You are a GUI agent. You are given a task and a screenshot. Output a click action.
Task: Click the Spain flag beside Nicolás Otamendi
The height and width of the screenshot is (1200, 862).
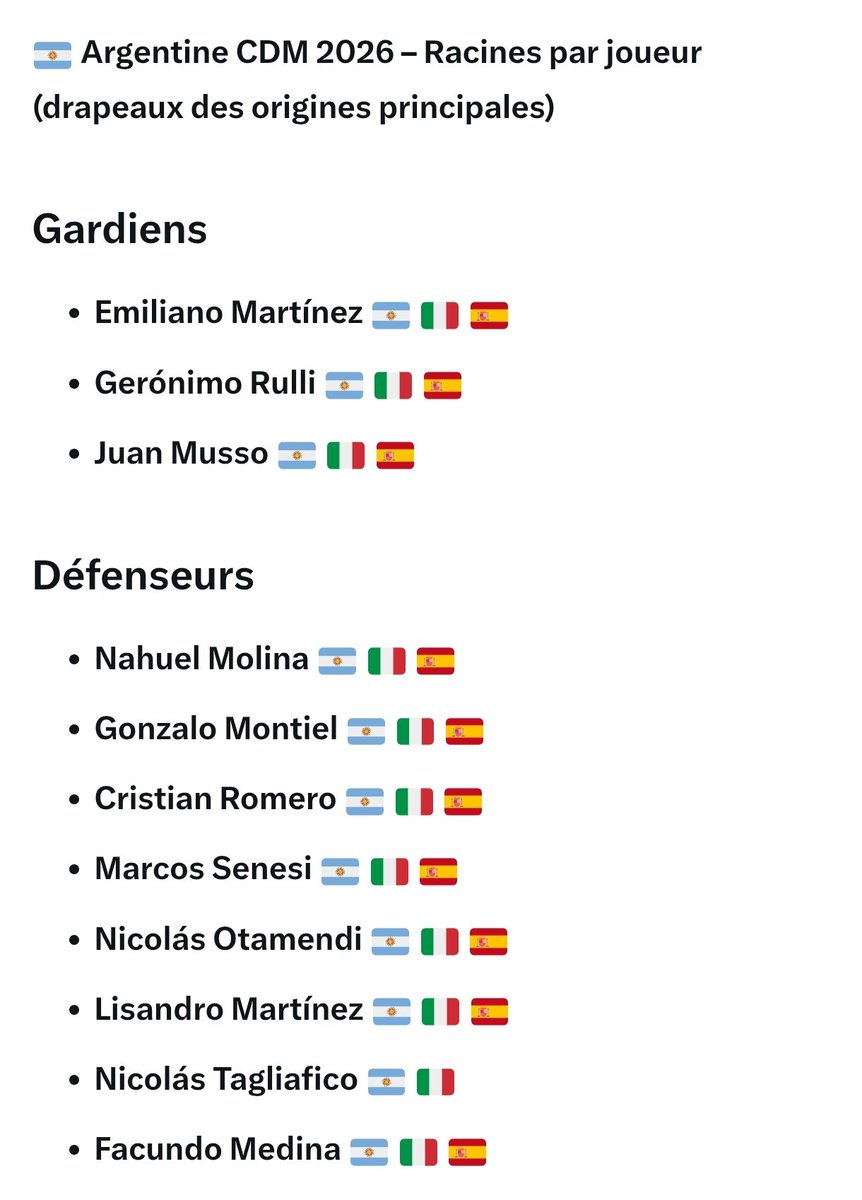488,941
